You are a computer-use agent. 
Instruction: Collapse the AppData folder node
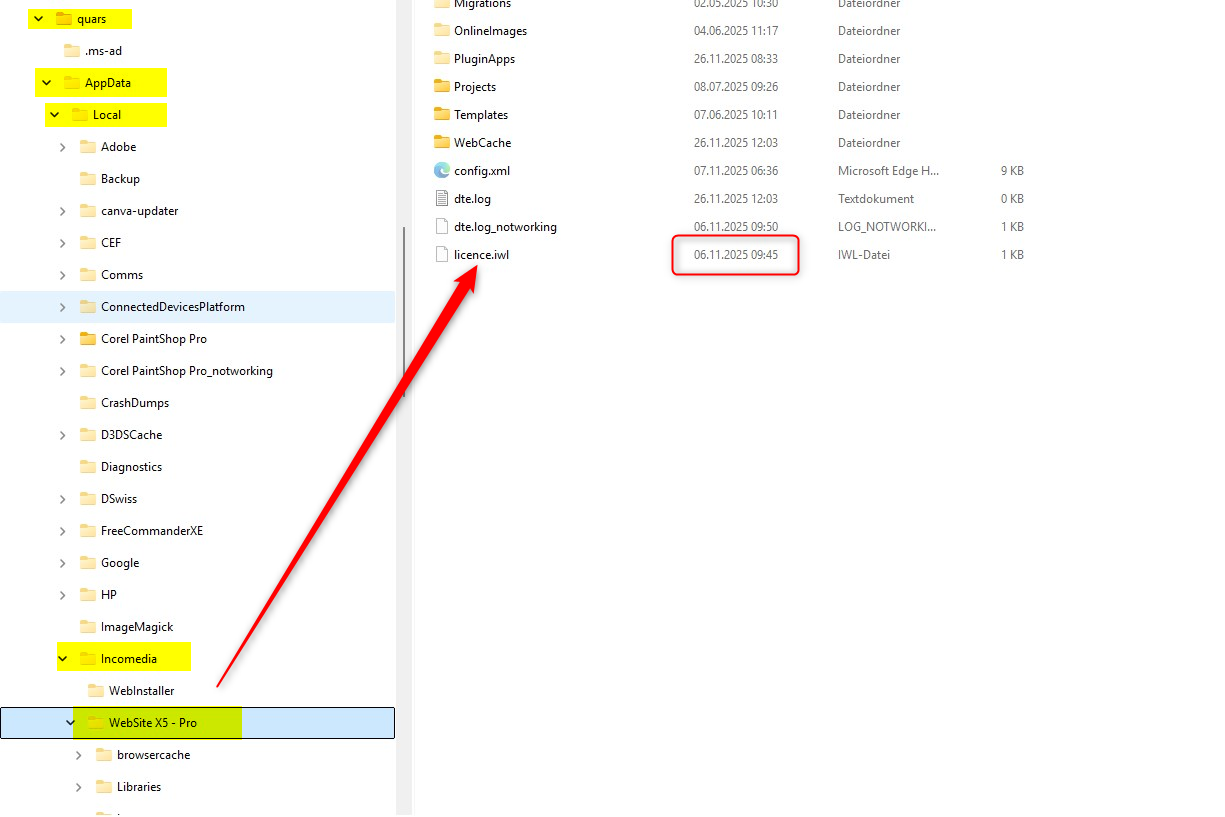click(46, 83)
